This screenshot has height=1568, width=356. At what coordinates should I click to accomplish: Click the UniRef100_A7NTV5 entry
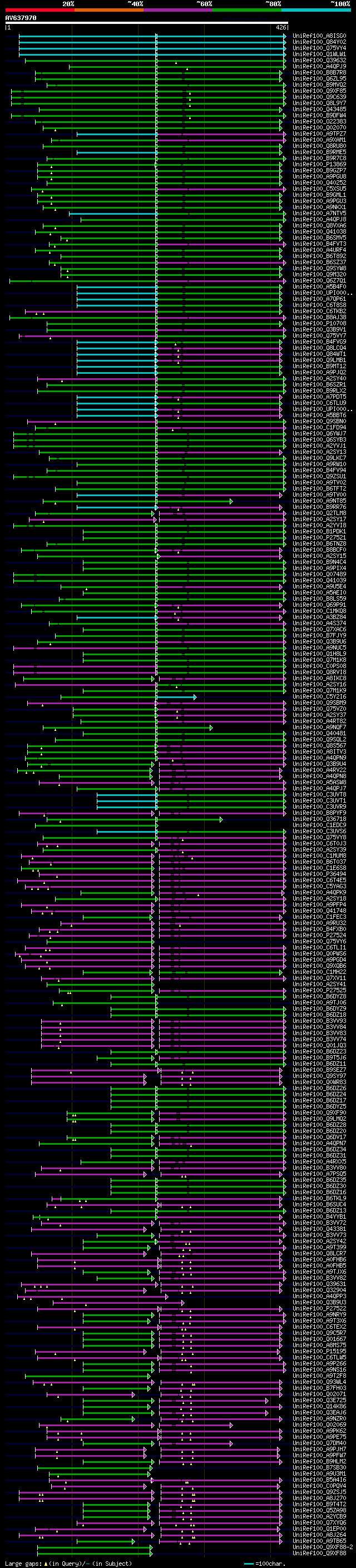point(319,214)
